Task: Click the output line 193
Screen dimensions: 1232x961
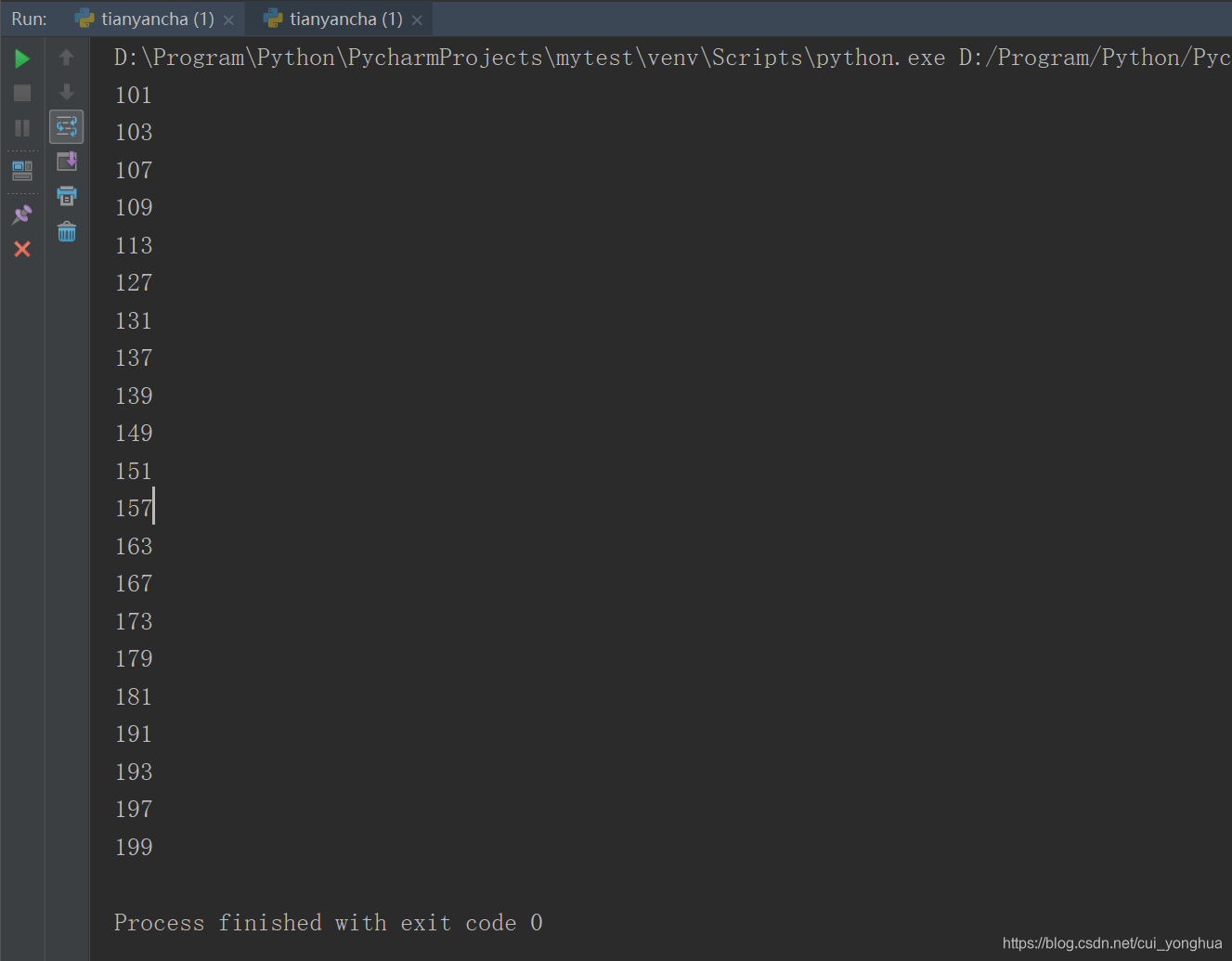Action: [x=134, y=772]
